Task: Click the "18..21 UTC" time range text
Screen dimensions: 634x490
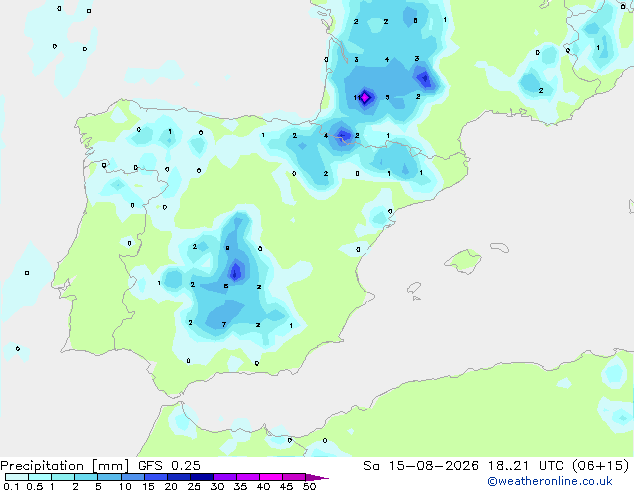Action: click(525, 466)
